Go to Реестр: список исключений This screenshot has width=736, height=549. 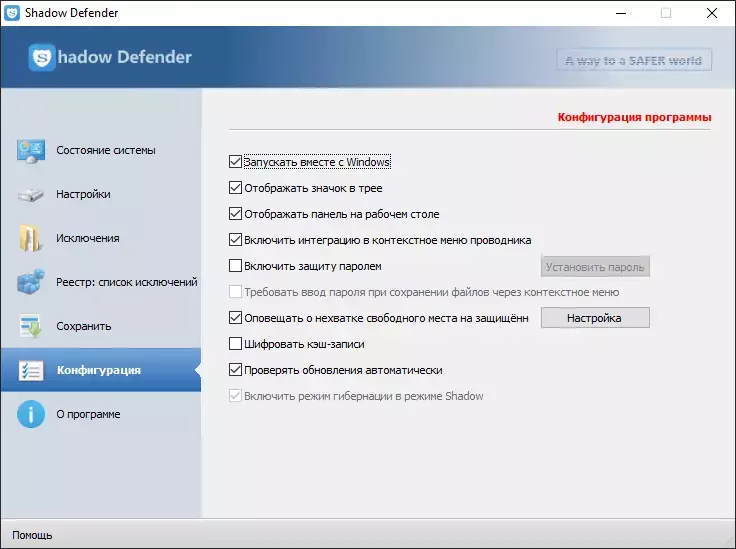click(x=100, y=282)
